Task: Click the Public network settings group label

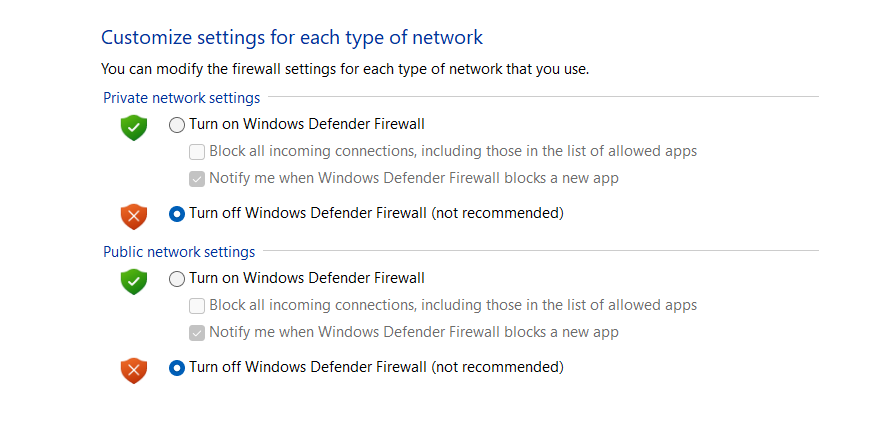Action: tap(179, 252)
